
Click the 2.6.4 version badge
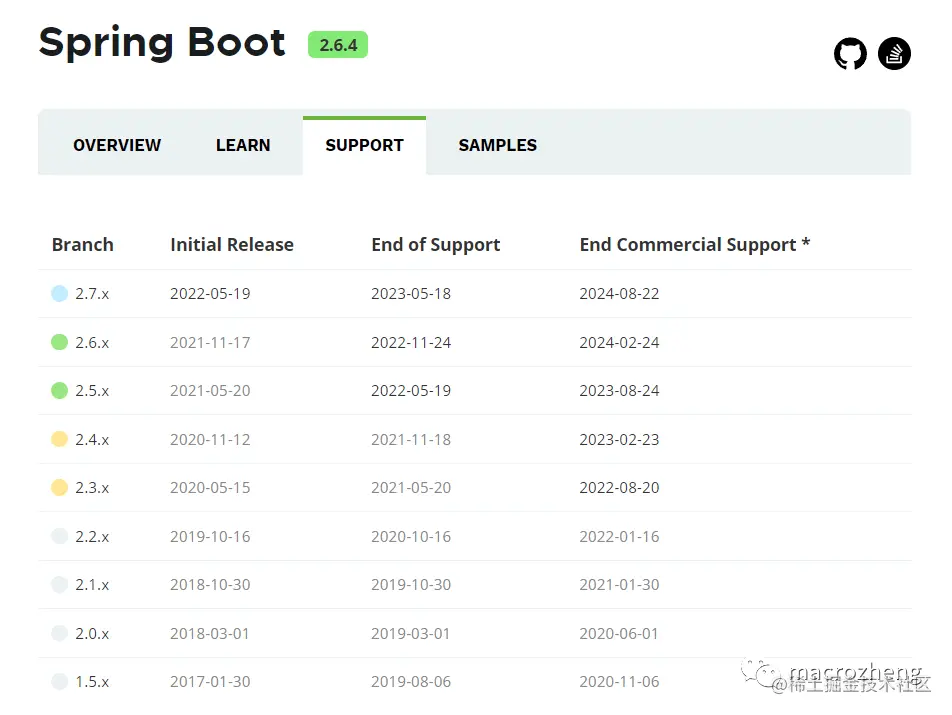coord(338,45)
